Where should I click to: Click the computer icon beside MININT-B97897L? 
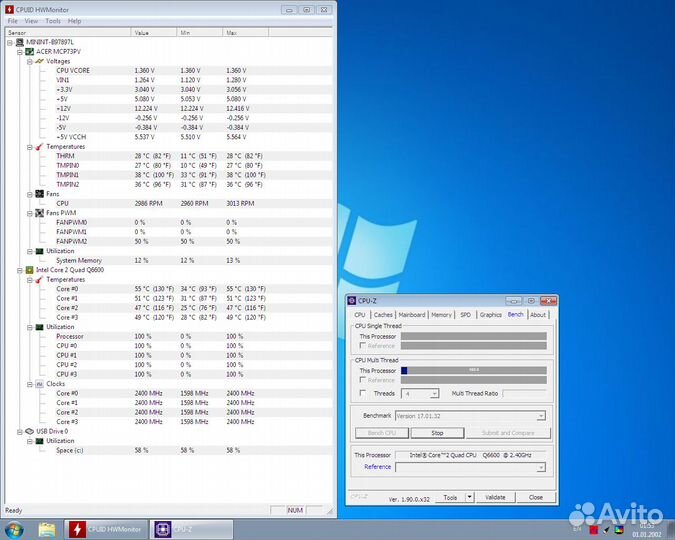(x=19, y=42)
